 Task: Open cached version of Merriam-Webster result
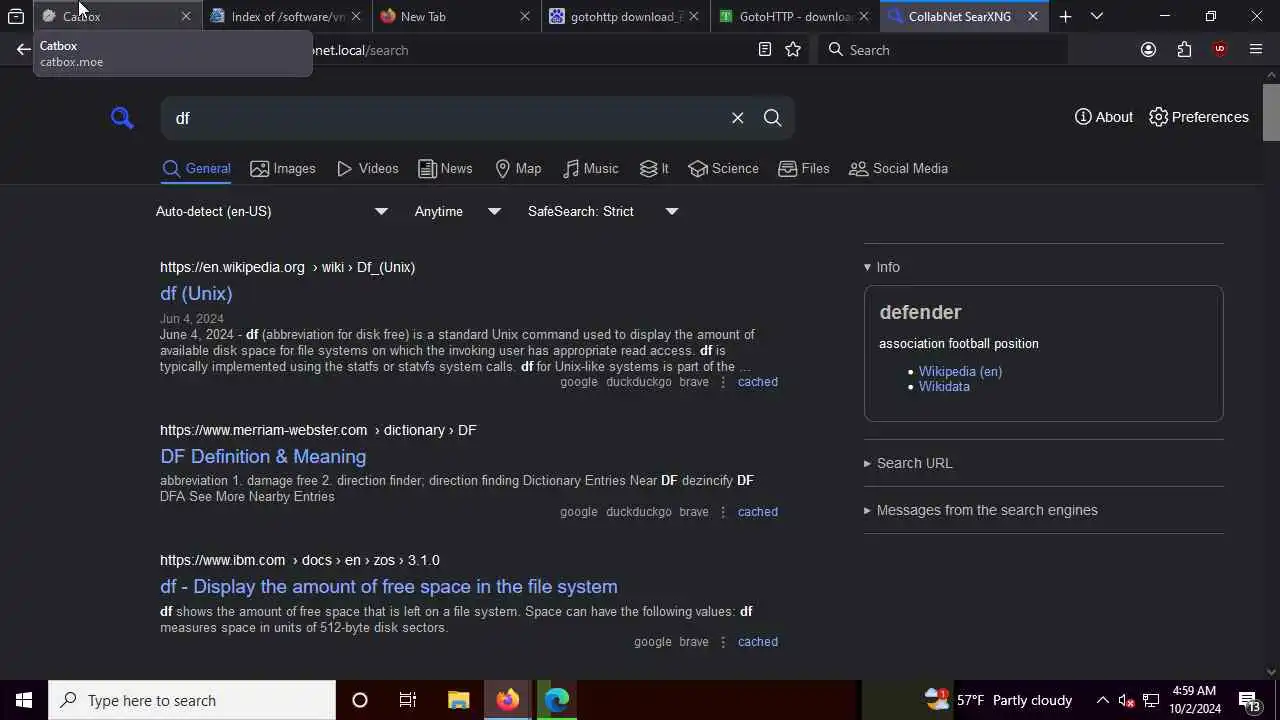click(758, 512)
